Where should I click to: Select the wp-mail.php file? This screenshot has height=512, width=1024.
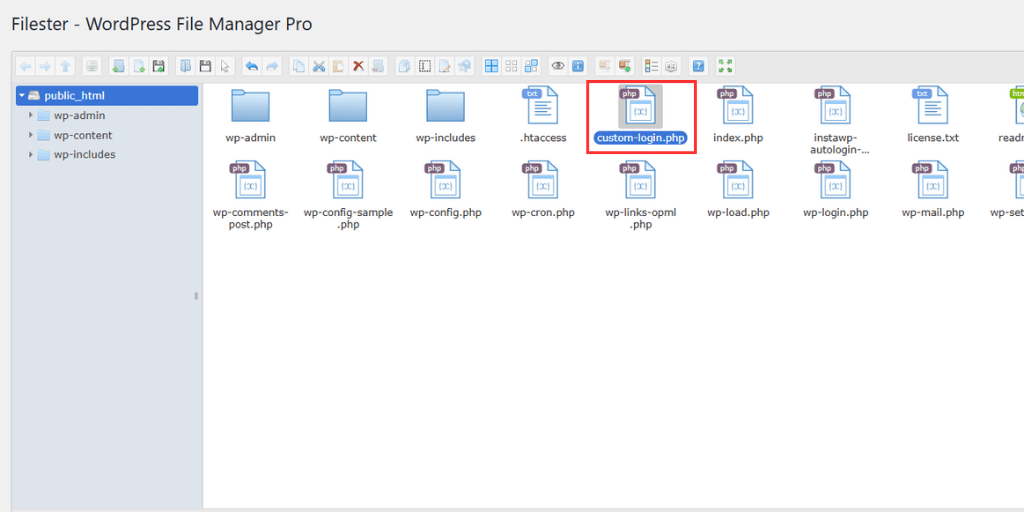(x=933, y=190)
